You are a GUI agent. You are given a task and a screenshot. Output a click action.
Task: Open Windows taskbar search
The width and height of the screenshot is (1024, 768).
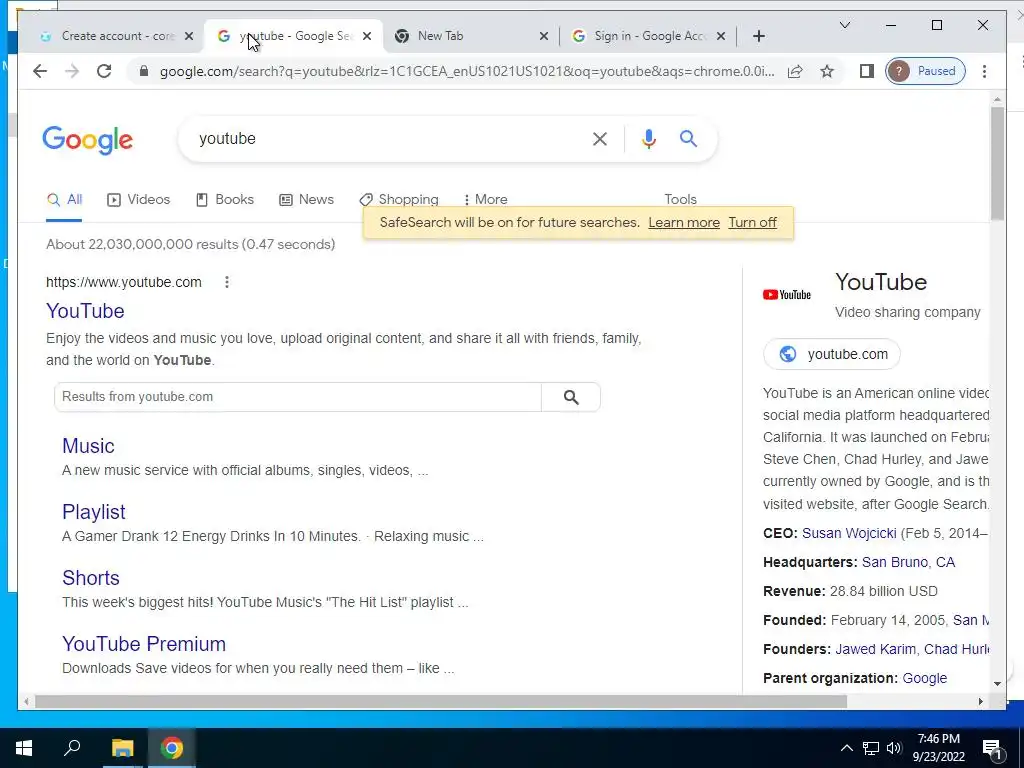click(72, 748)
